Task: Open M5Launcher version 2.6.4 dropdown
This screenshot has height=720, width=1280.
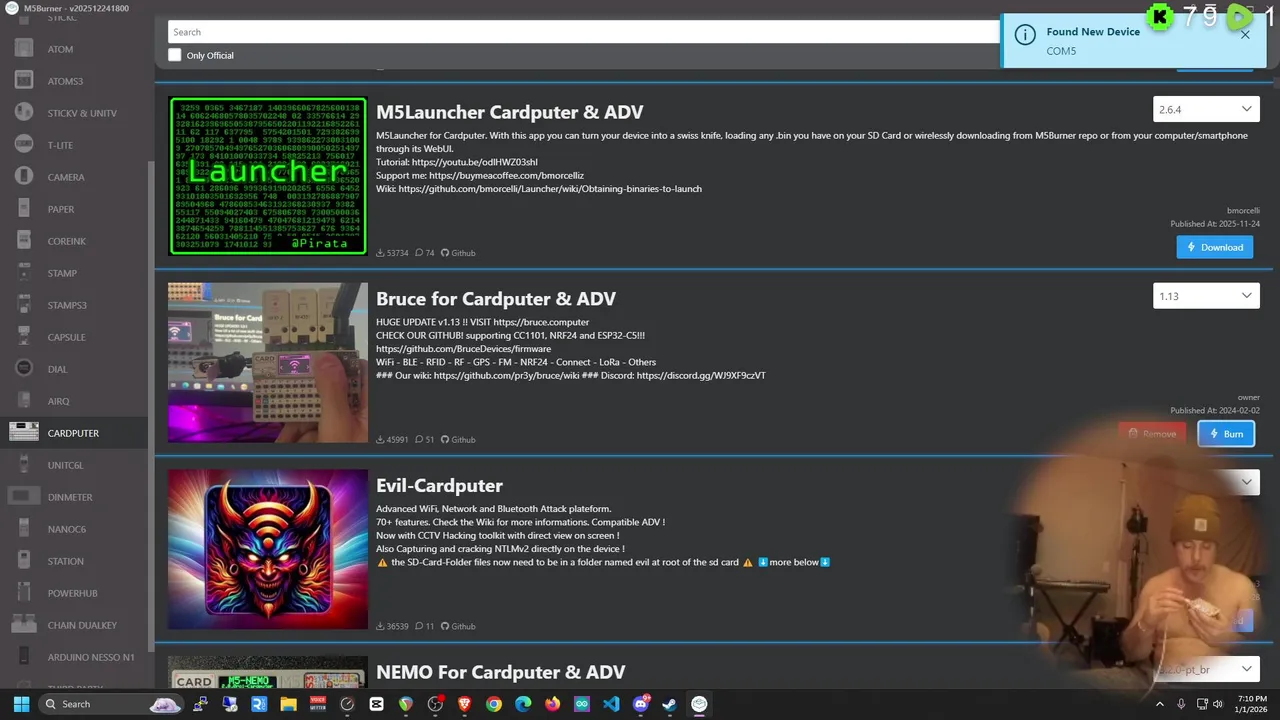Action: pyautogui.click(x=1206, y=109)
